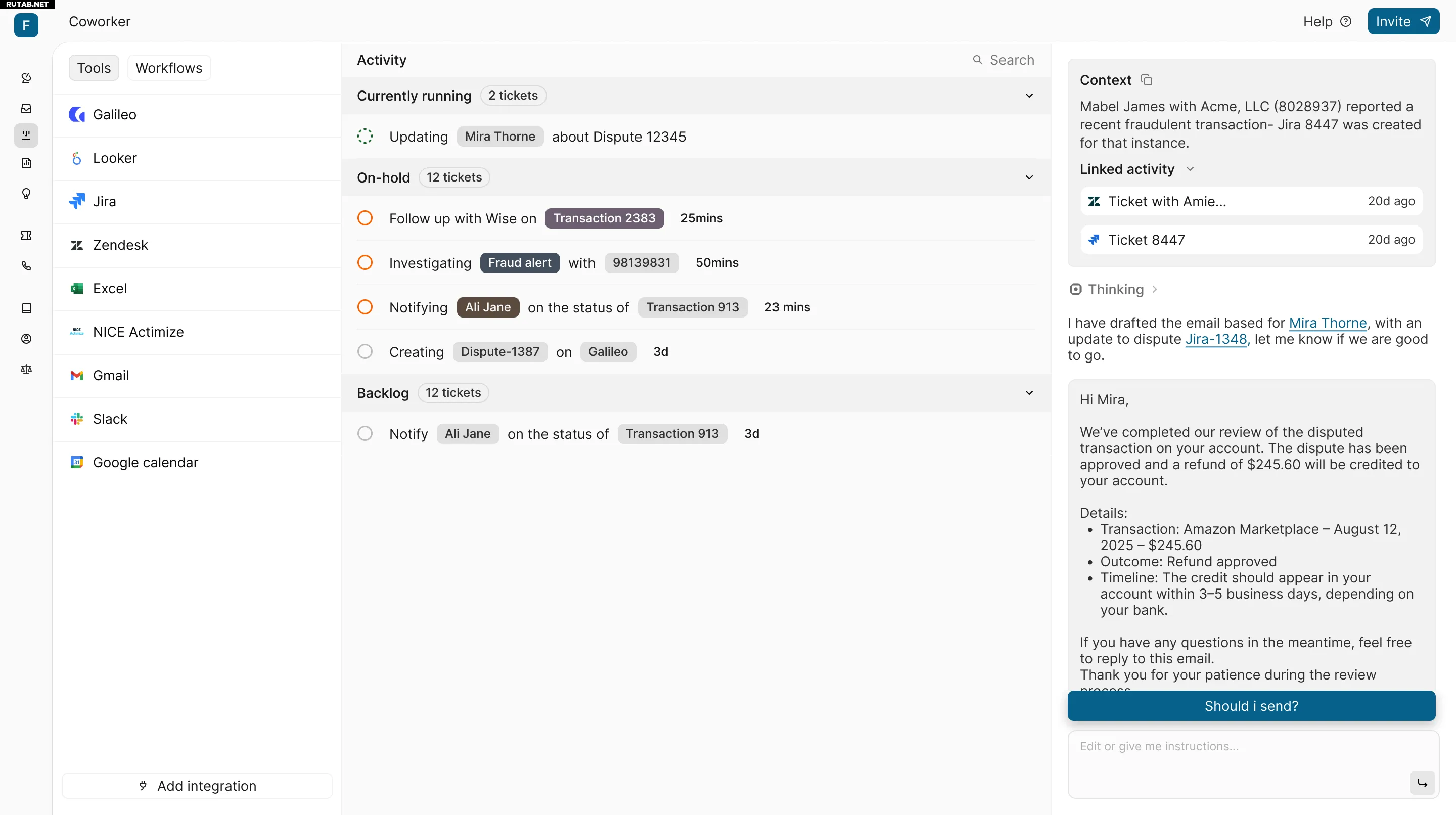Click the Should i send? button

click(x=1251, y=706)
